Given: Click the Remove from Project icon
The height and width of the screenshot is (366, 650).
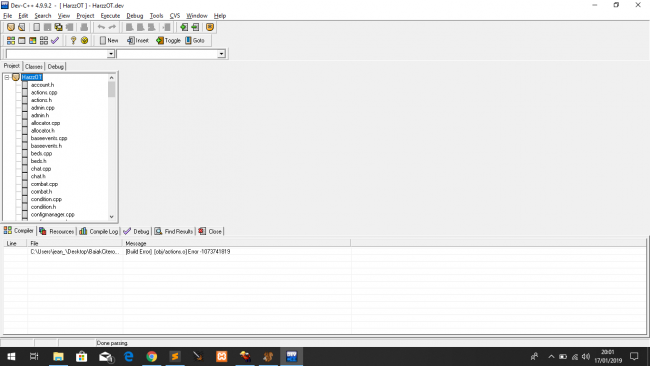Looking at the screenshot, I should 195,27.
